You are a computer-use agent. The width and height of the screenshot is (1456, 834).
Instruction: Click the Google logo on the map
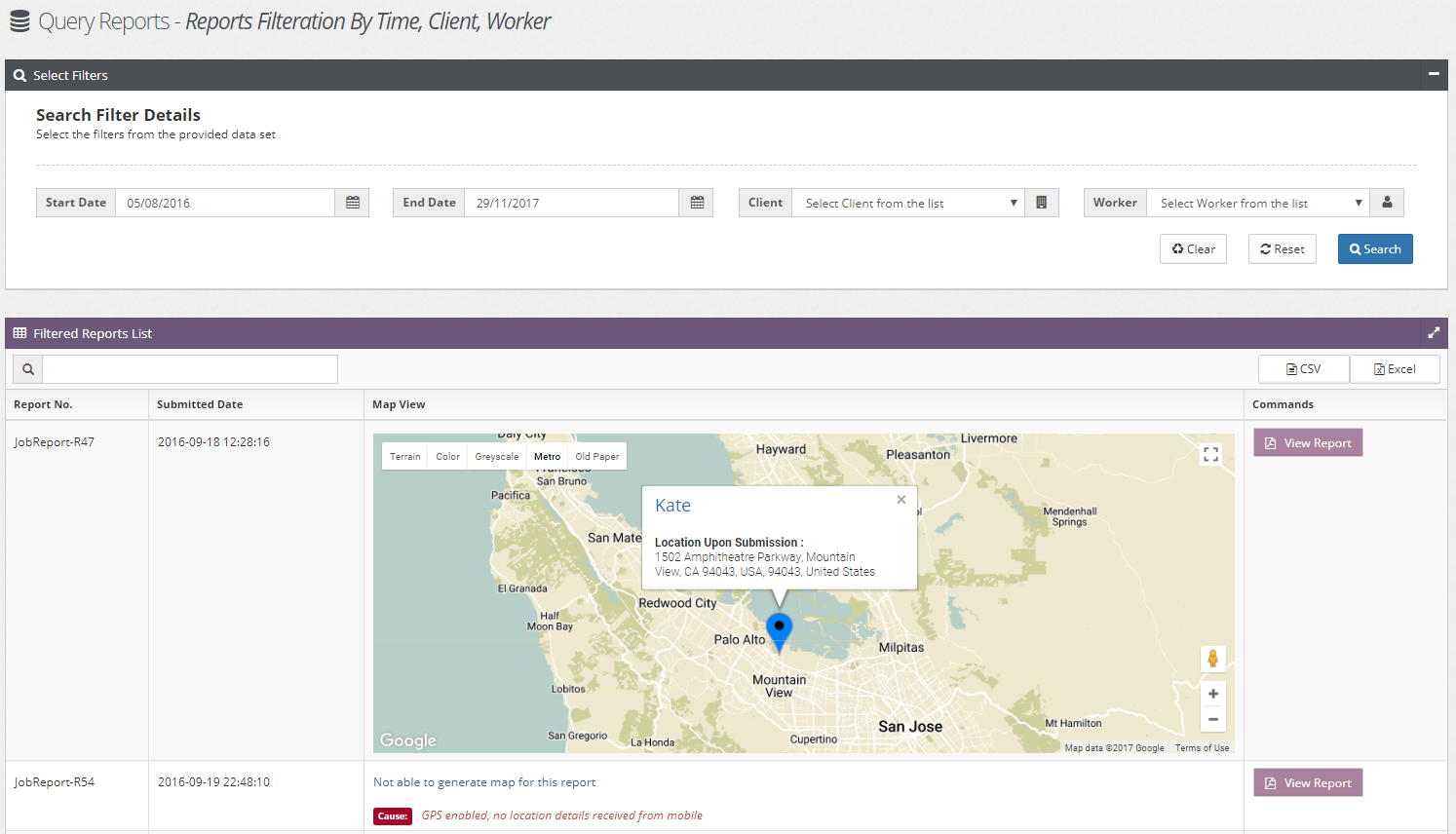(x=407, y=740)
